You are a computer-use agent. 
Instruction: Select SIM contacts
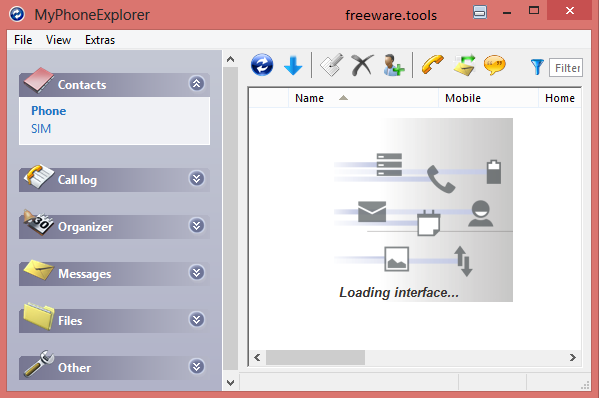41,129
